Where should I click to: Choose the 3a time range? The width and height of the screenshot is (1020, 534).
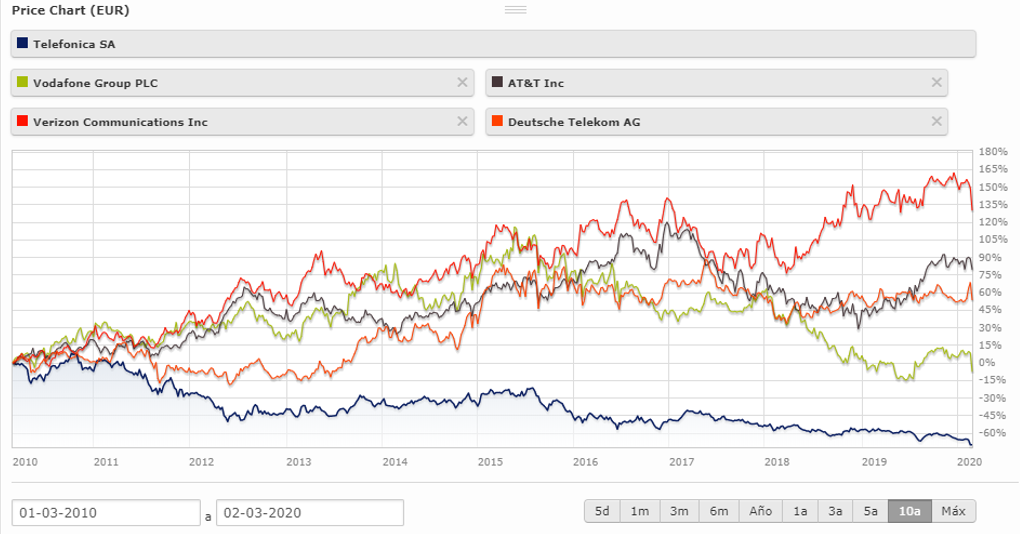[835, 511]
